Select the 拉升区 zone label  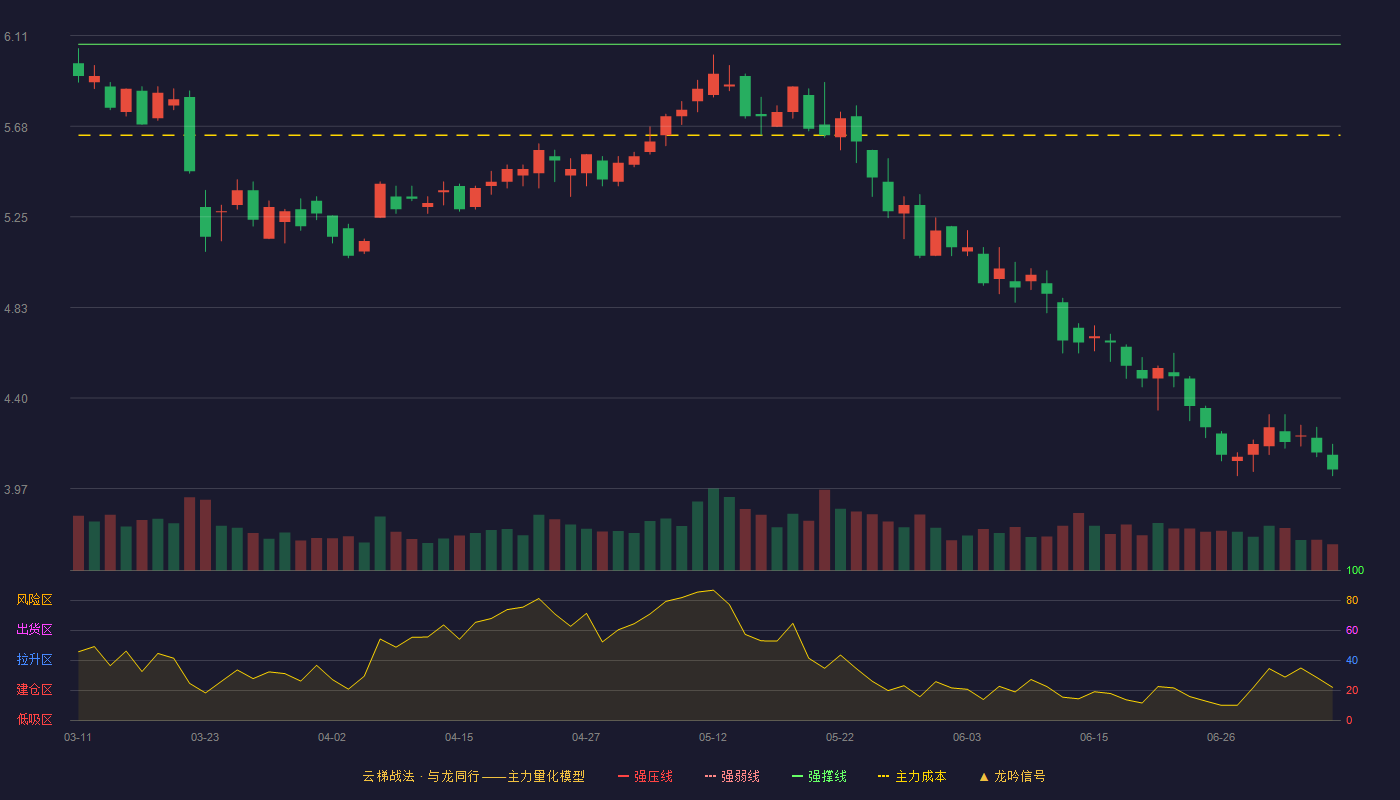click(x=34, y=660)
